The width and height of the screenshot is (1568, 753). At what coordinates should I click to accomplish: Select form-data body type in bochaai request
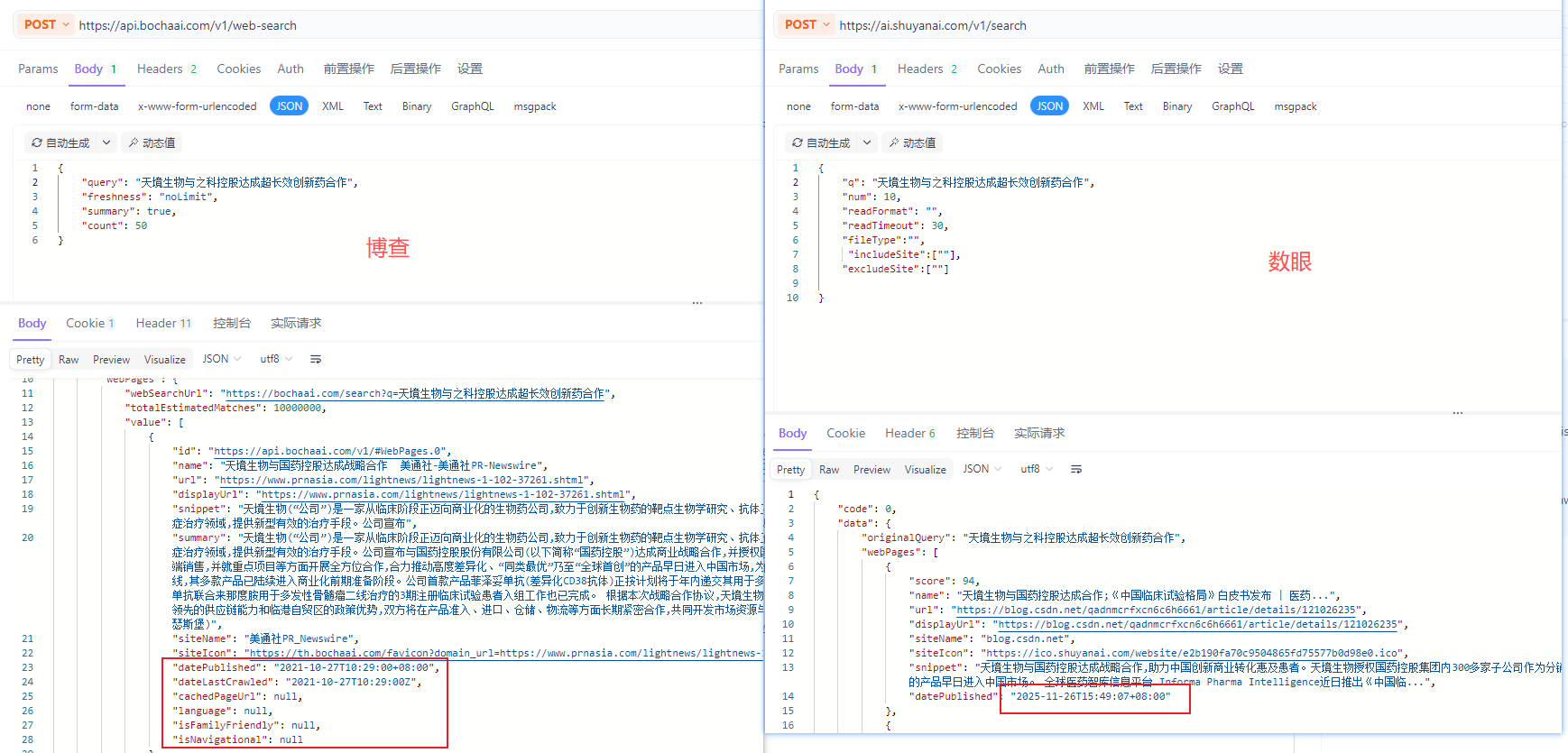coord(95,106)
